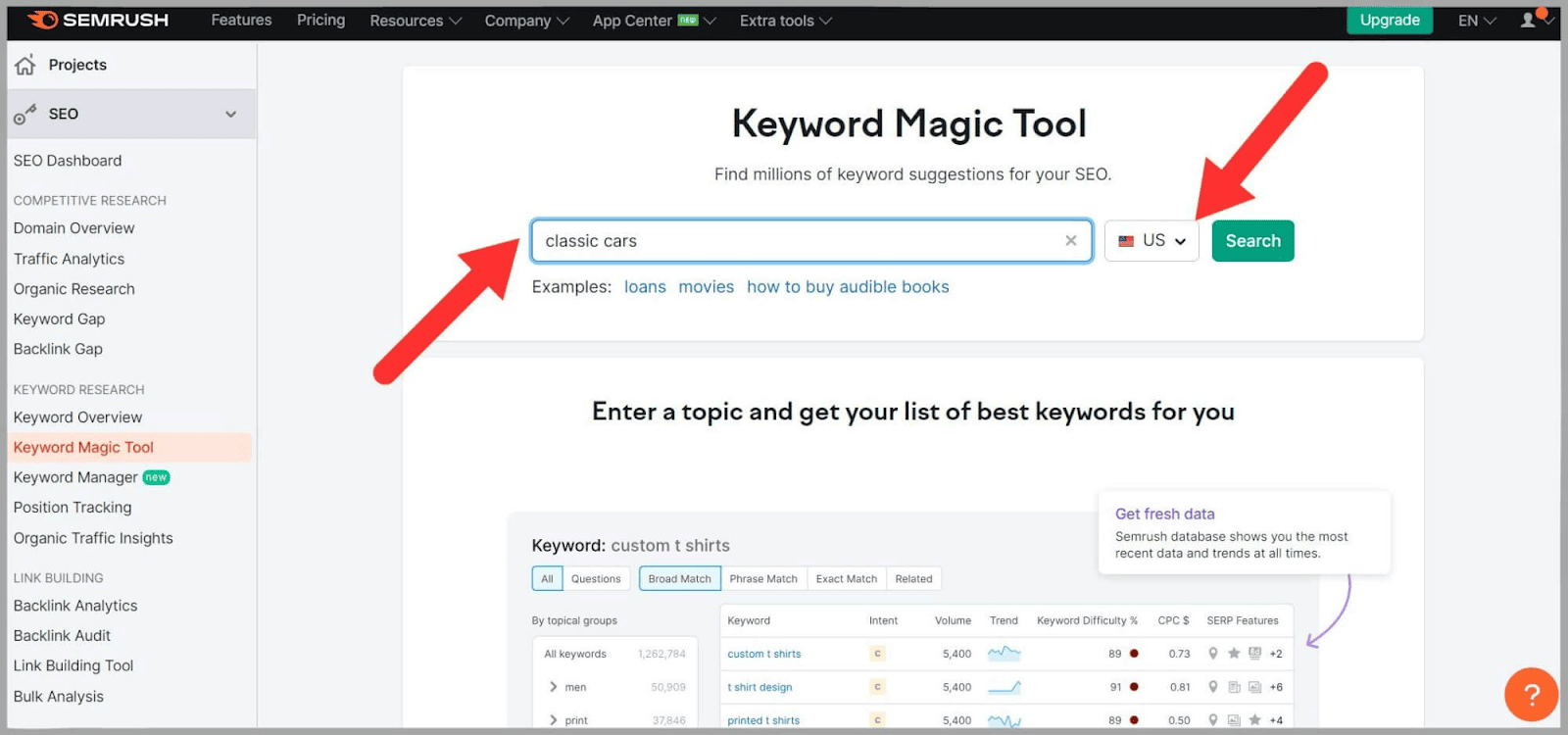Click the t shirt design keyword link
The width and height of the screenshot is (1568, 735).
pos(759,687)
